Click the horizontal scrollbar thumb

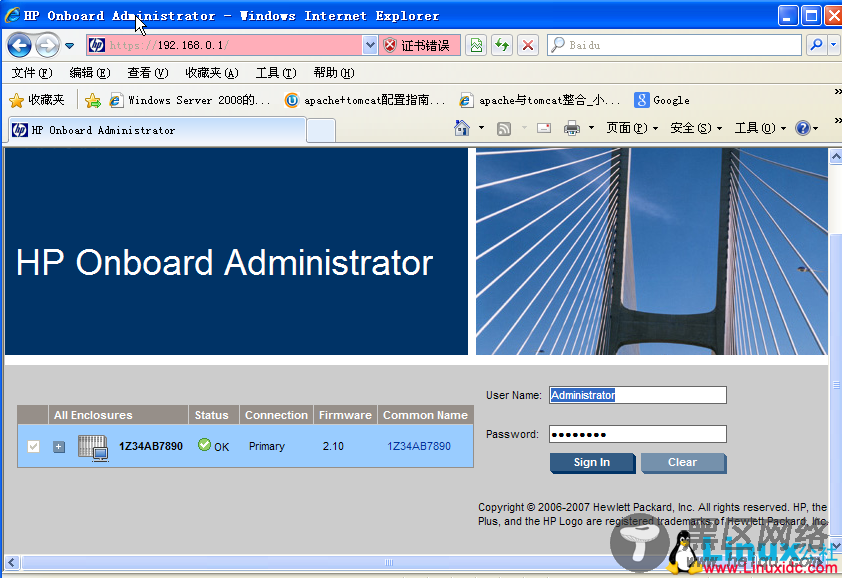click(x=389, y=562)
